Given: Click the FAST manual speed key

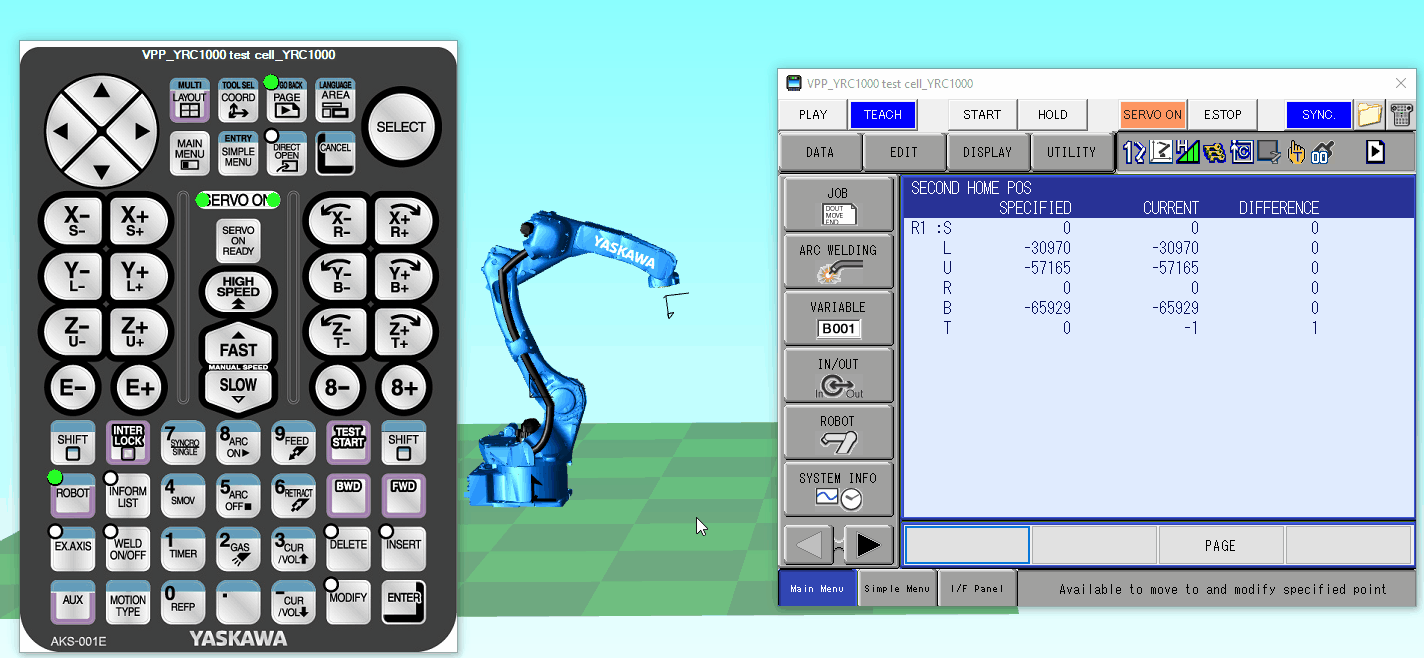Looking at the screenshot, I should [x=238, y=346].
